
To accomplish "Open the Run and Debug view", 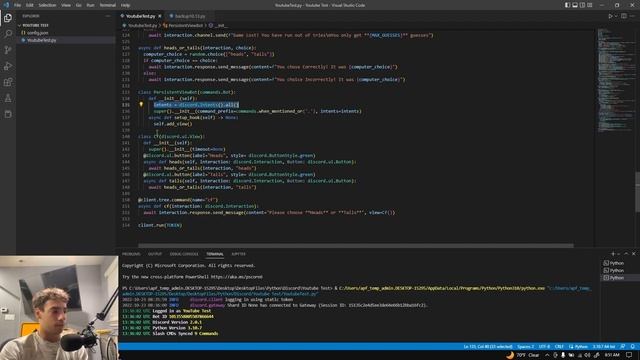I will (x=8, y=66).
